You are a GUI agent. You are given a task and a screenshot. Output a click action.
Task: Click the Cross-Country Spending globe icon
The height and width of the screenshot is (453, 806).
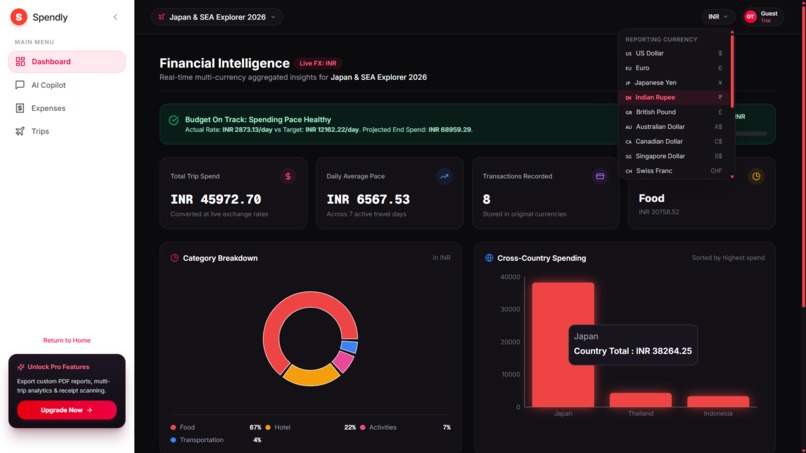point(489,258)
